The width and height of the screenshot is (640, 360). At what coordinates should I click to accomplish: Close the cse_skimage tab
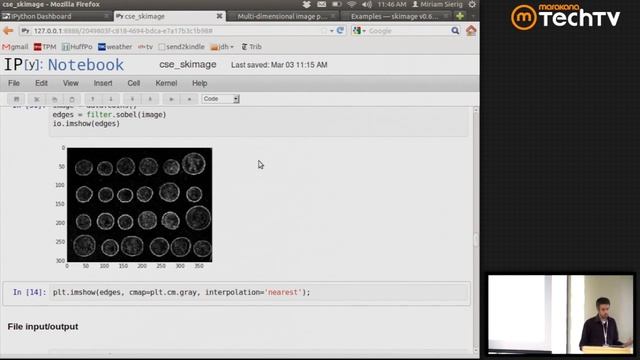pos(219,16)
